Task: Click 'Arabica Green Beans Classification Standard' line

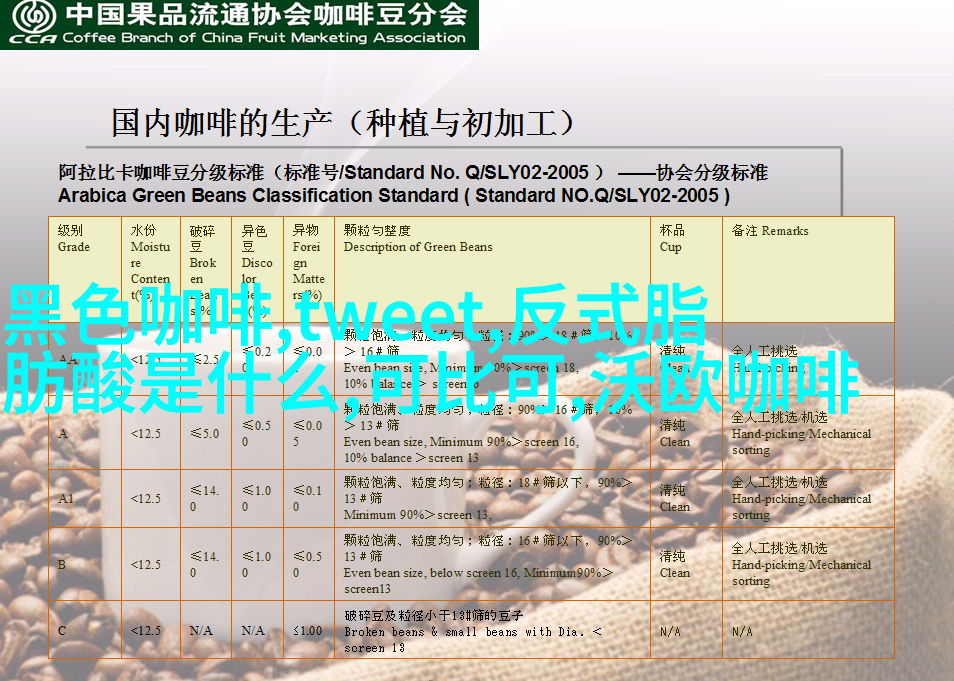Action: pos(394,195)
